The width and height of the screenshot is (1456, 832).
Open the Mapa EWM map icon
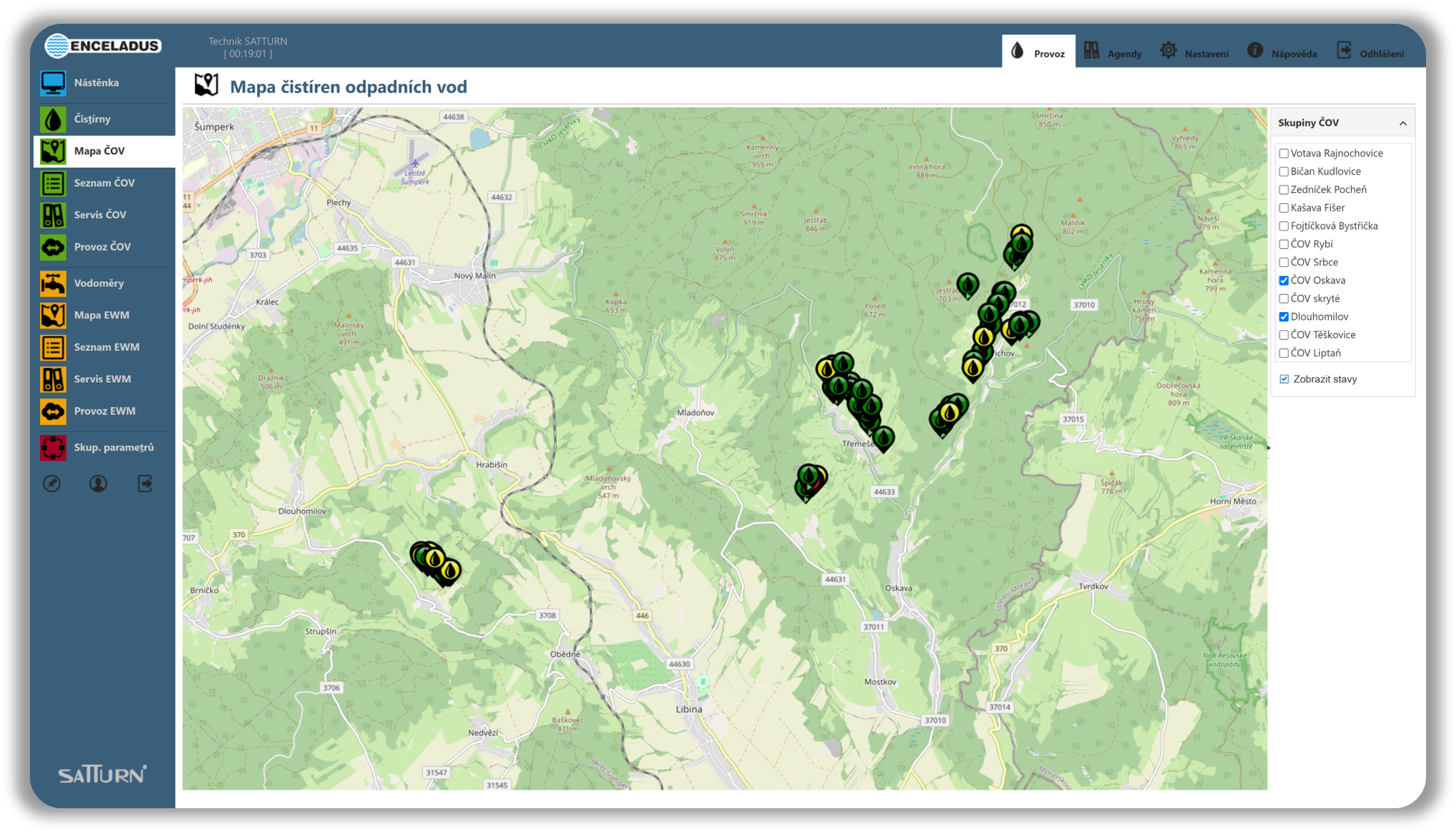click(x=53, y=315)
